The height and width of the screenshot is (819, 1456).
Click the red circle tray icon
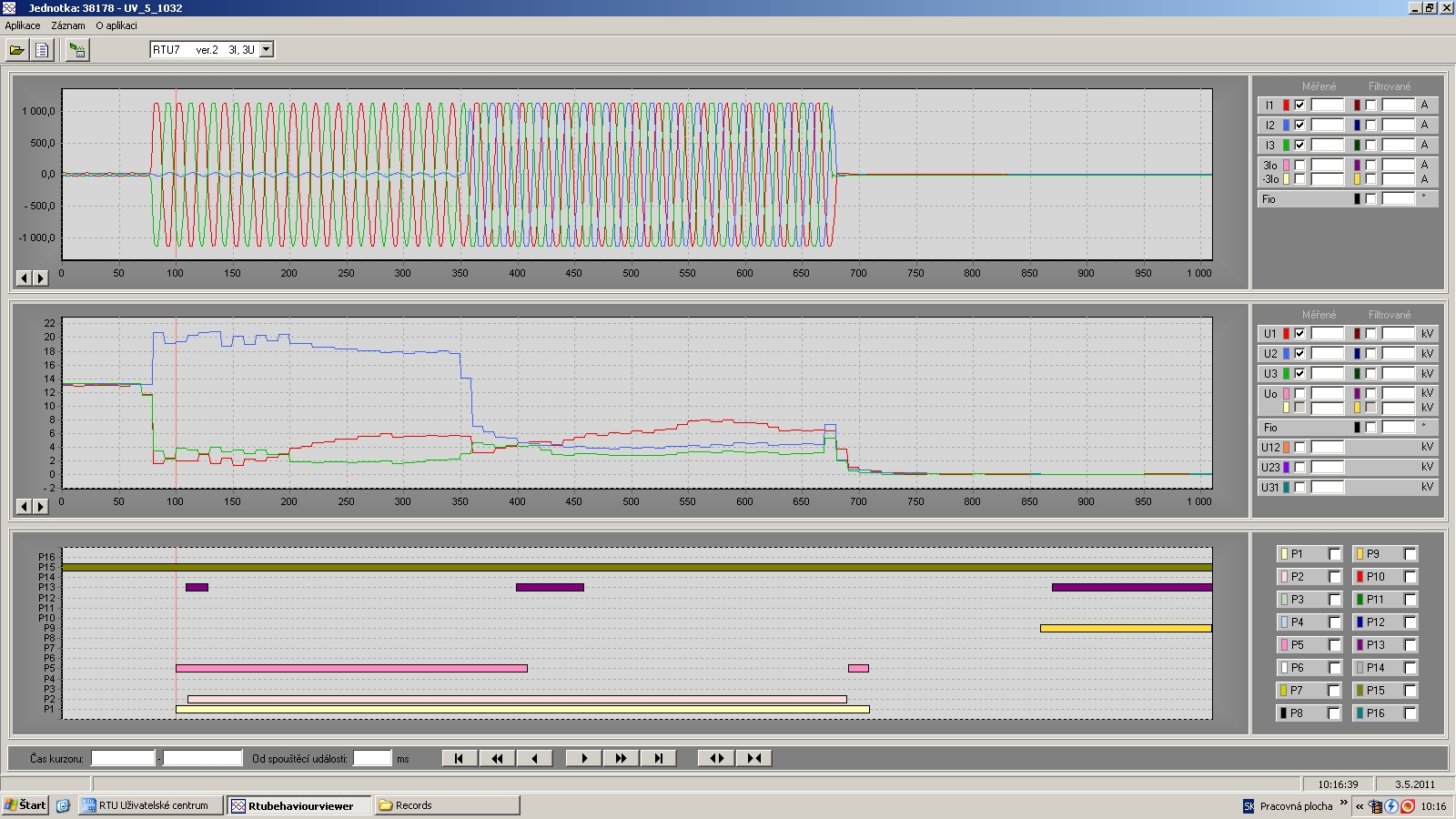coord(1408,806)
